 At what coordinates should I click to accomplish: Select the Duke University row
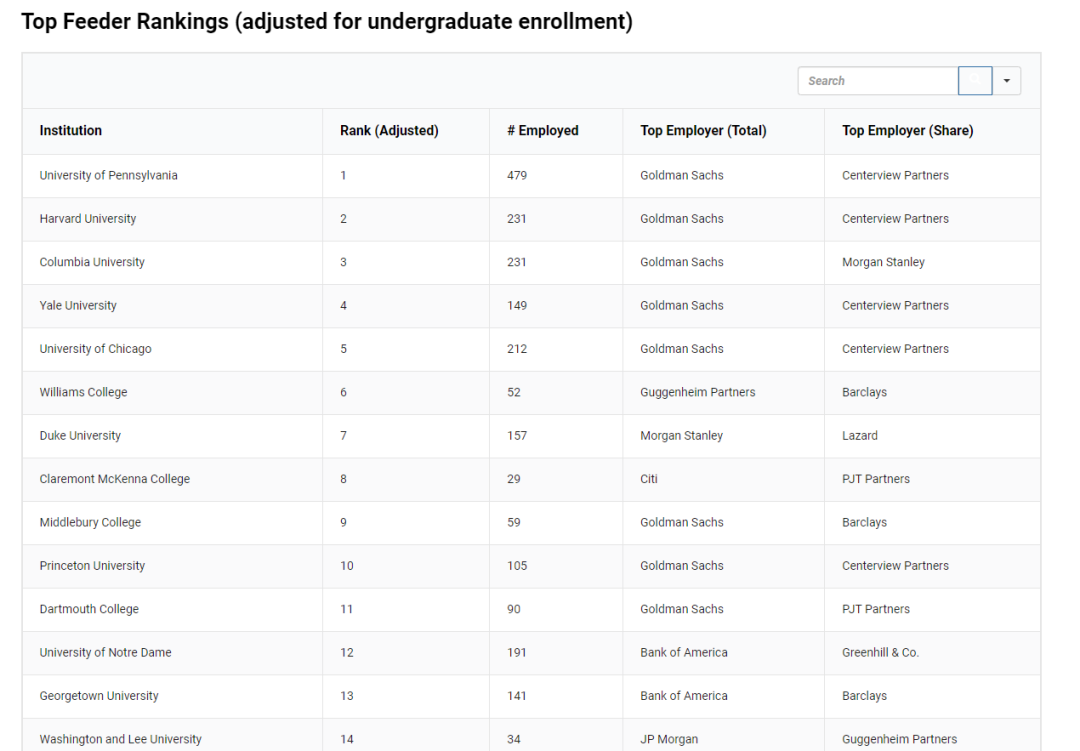click(80, 436)
